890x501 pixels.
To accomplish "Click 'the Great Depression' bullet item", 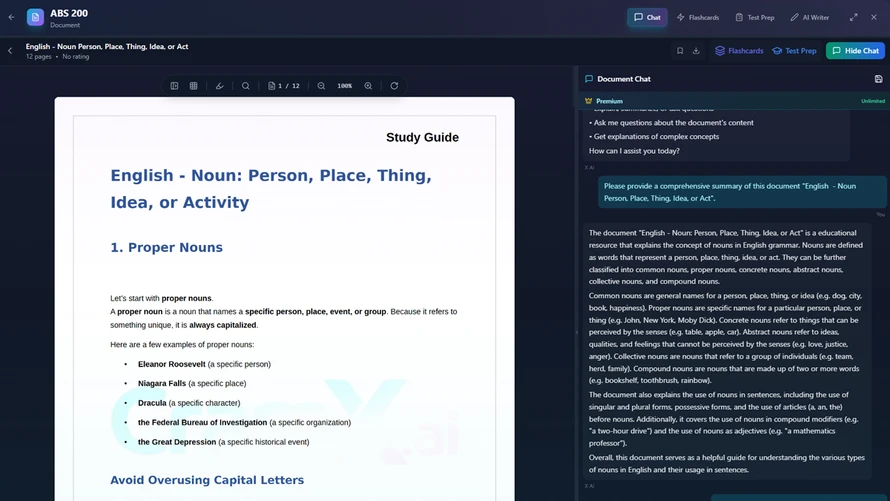I will 224,442.
